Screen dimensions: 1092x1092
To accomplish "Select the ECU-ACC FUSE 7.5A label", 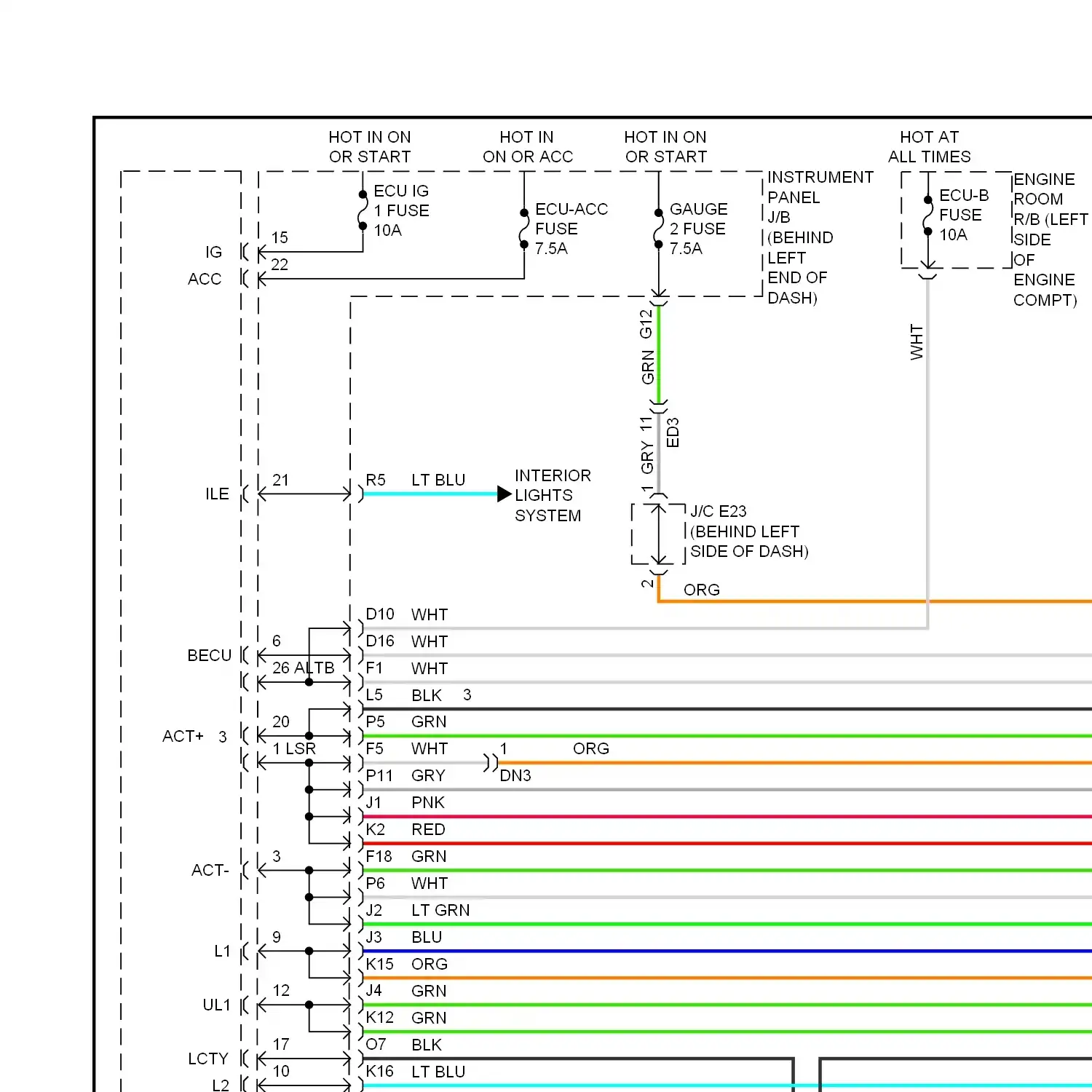I will pos(571,229).
